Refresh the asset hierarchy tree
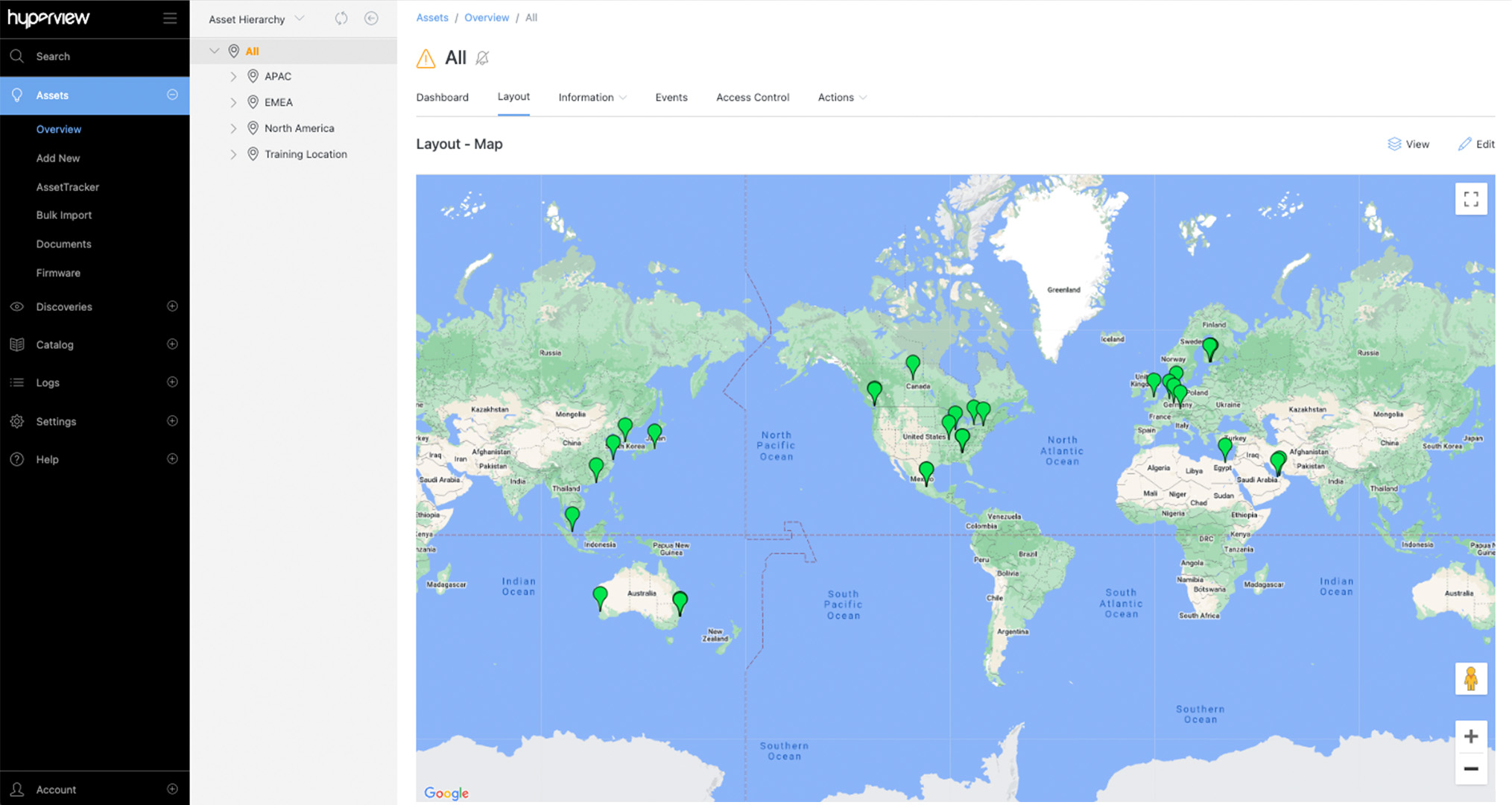Viewport: 1512px width, 805px height. pyautogui.click(x=341, y=19)
